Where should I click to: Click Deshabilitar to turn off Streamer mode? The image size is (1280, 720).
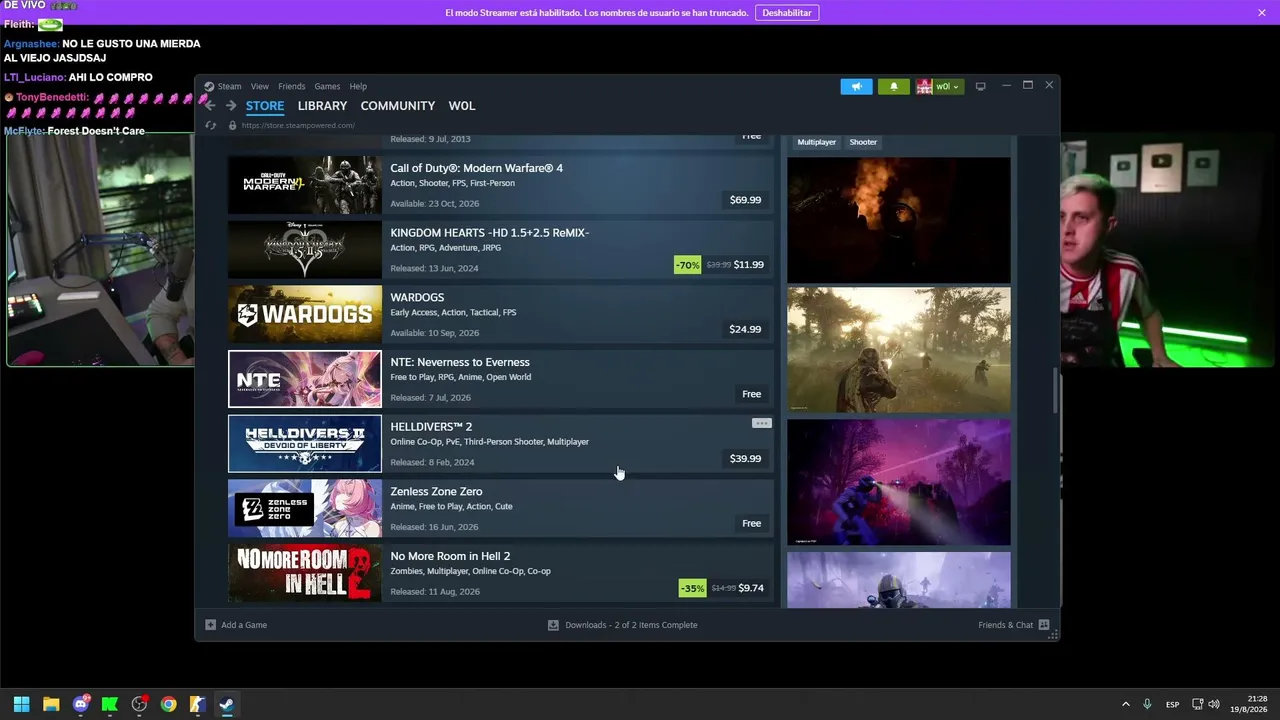(x=787, y=13)
